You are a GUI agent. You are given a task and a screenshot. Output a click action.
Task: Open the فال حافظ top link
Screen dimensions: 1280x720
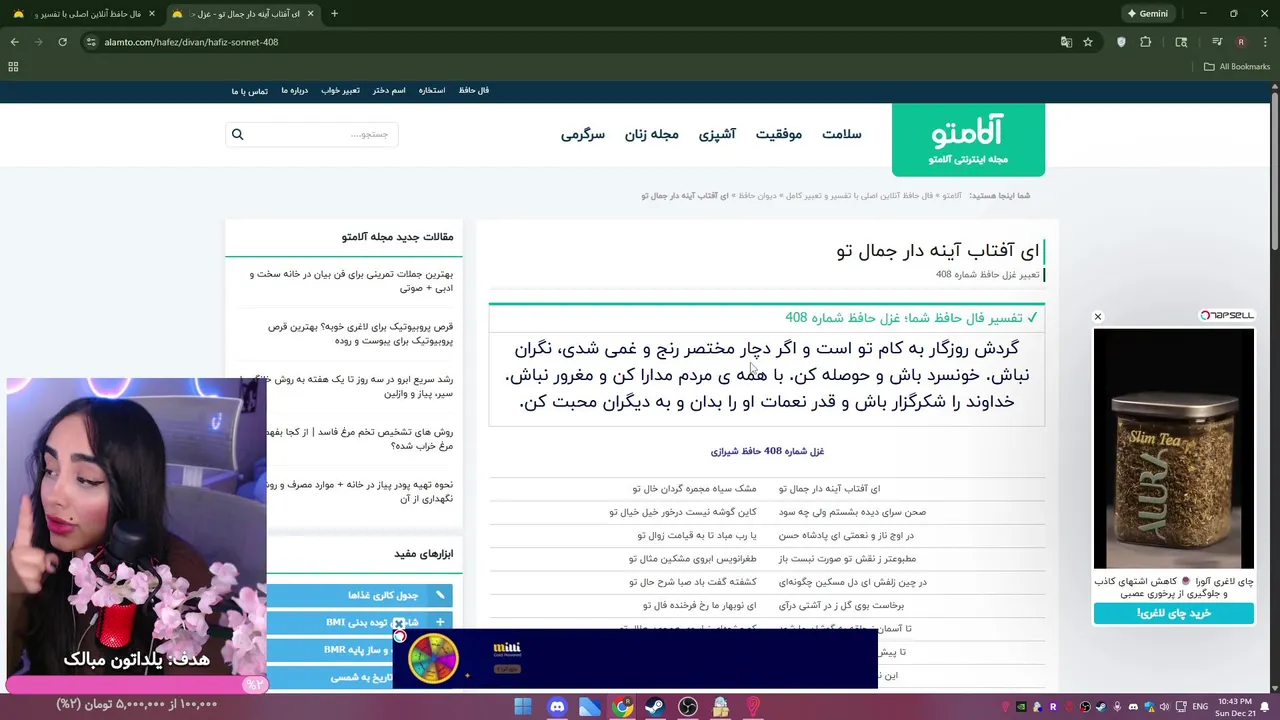[474, 90]
